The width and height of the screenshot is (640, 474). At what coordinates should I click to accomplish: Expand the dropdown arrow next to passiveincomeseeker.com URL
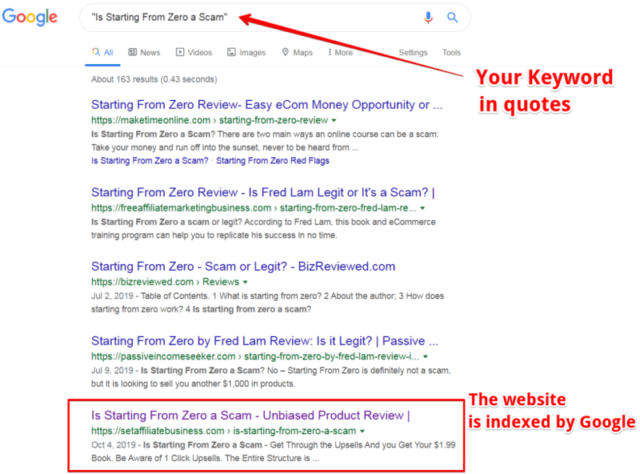426,357
